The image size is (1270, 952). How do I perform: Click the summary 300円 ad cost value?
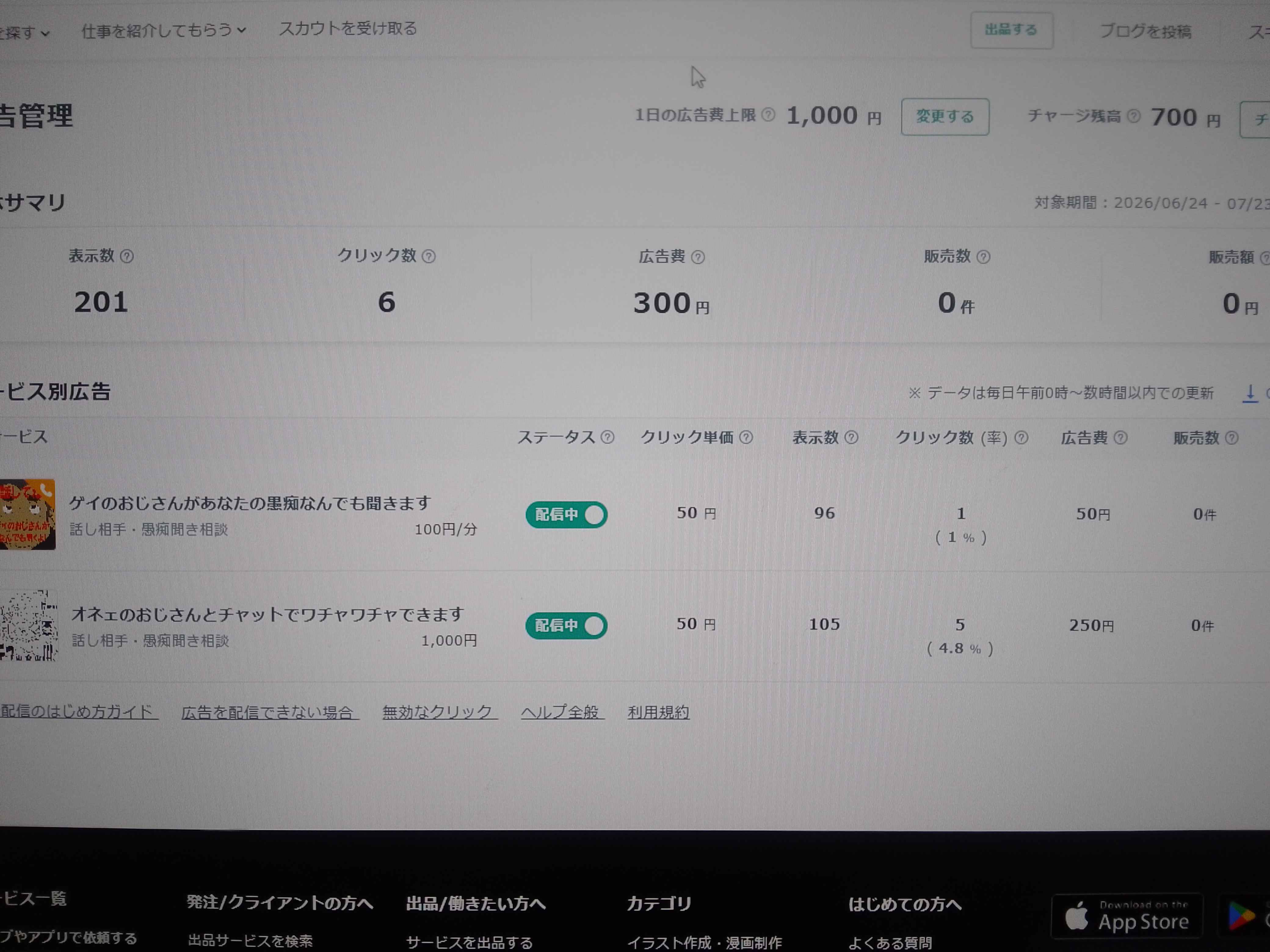coord(671,303)
